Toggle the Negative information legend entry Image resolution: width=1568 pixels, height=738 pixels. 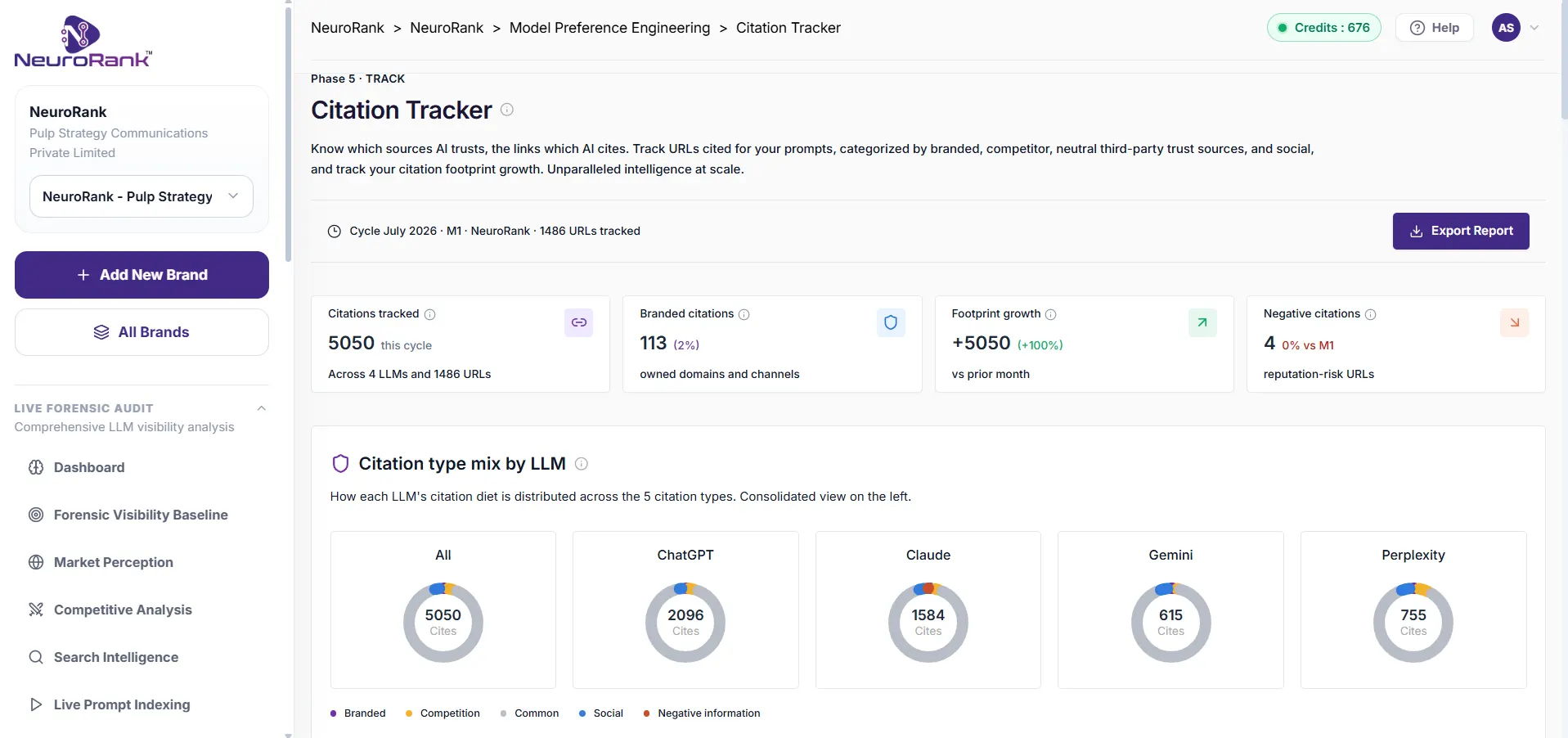pyautogui.click(x=702, y=713)
